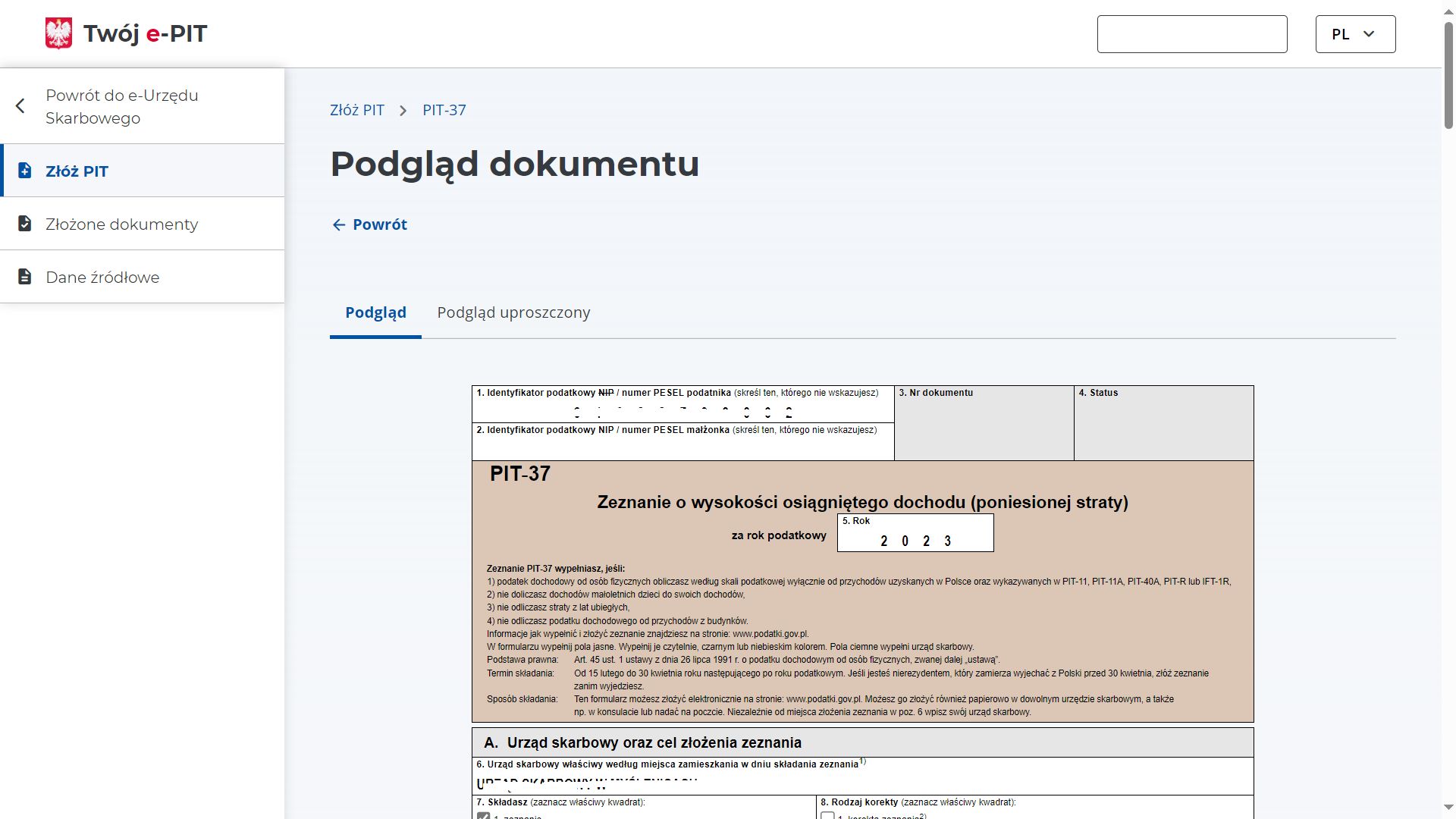The image size is (1456, 819).
Task: Click the vertical page scrollbar thumb
Action: (x=1448, y=76)
